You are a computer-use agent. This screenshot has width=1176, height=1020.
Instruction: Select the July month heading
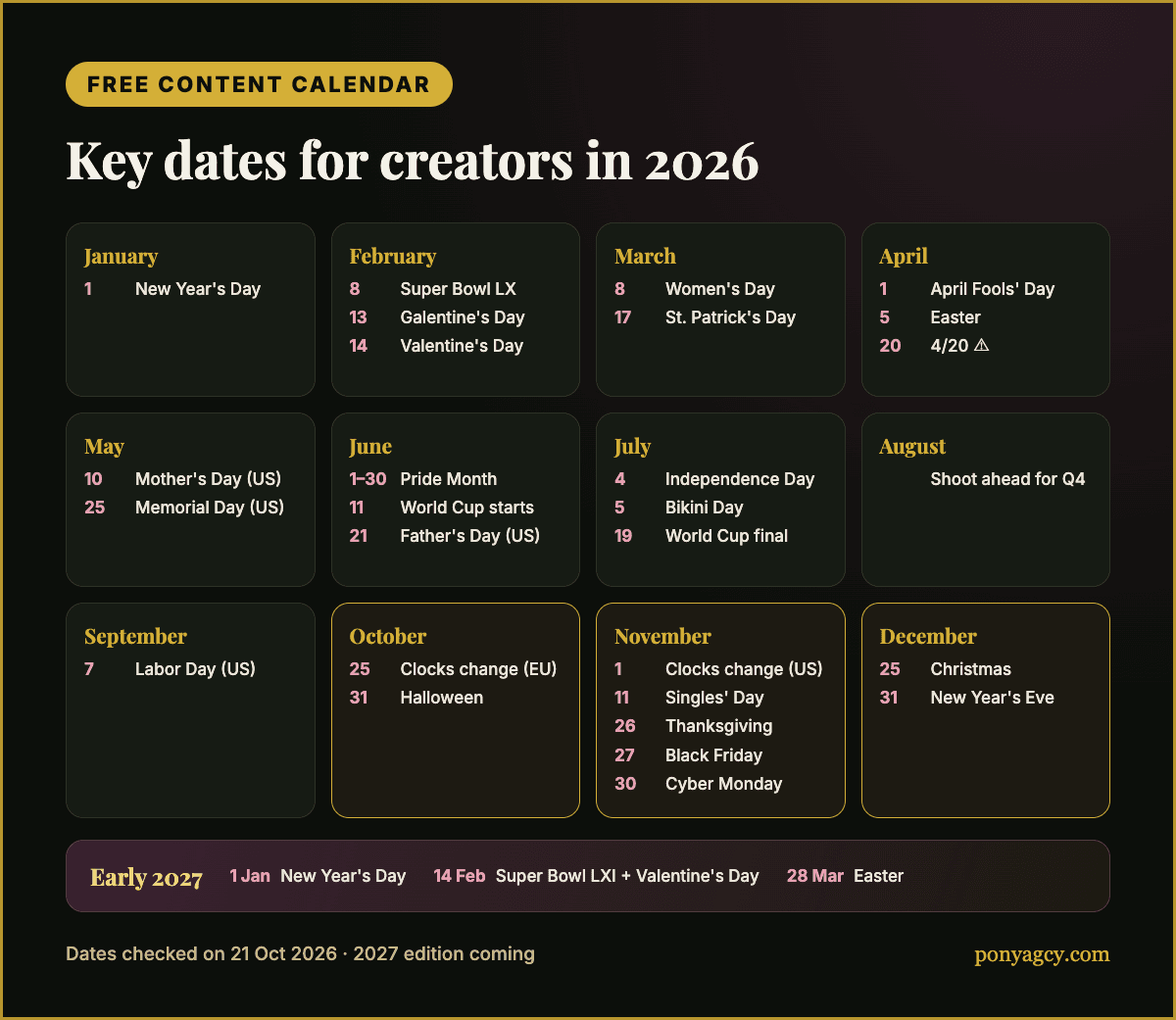(632, 447)
